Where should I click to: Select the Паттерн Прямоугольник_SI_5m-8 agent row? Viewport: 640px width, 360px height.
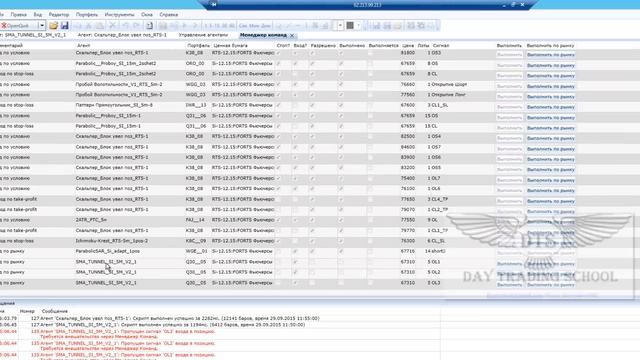[114, 105]
